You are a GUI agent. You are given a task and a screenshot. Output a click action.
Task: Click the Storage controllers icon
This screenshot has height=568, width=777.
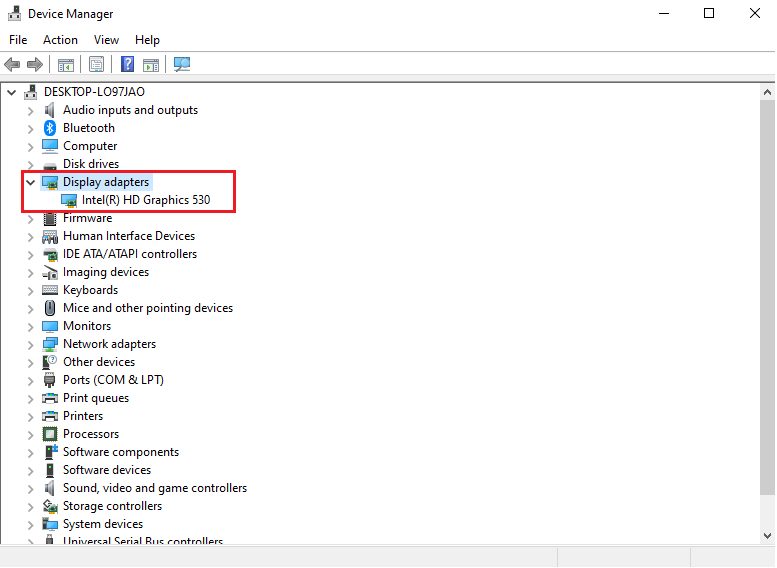coord(50,506)
